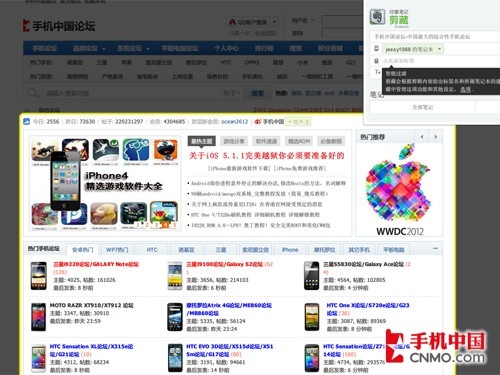
Task: Click the Evernote elephant clipper icon
Action: click(377, 17)
